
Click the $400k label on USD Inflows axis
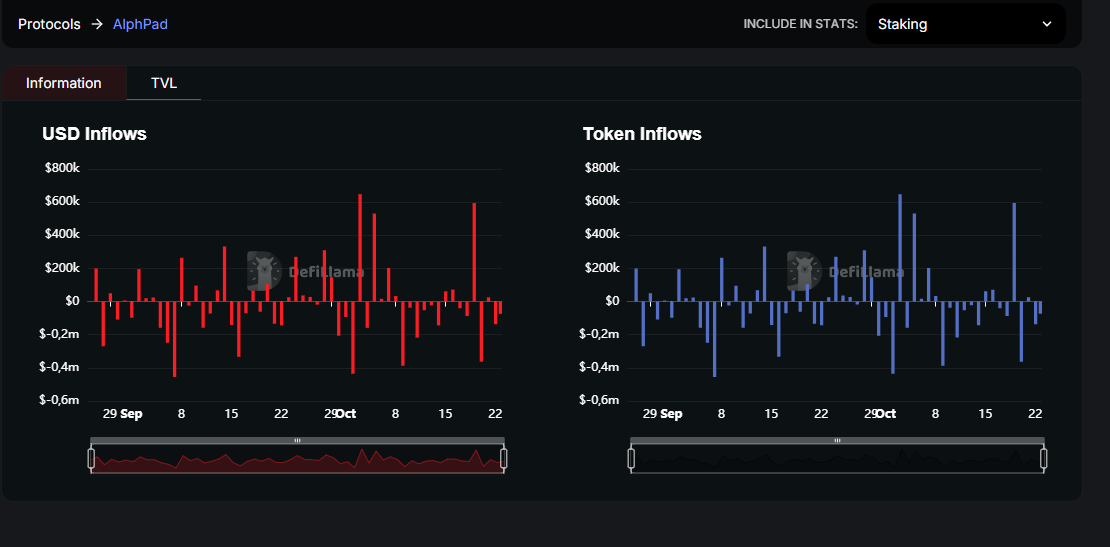(62, 235)
